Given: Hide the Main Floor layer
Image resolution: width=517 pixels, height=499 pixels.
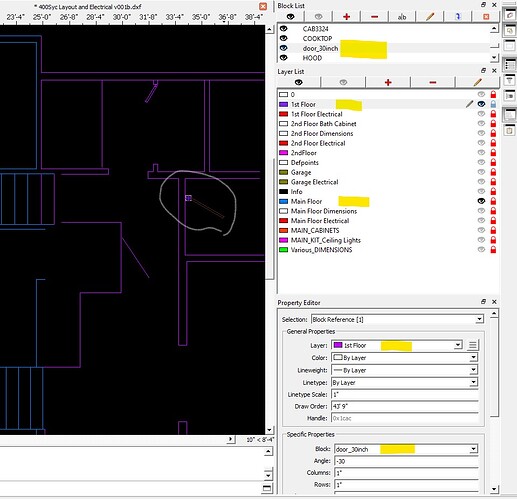Looking at the screenshot, I should point(481,201).
